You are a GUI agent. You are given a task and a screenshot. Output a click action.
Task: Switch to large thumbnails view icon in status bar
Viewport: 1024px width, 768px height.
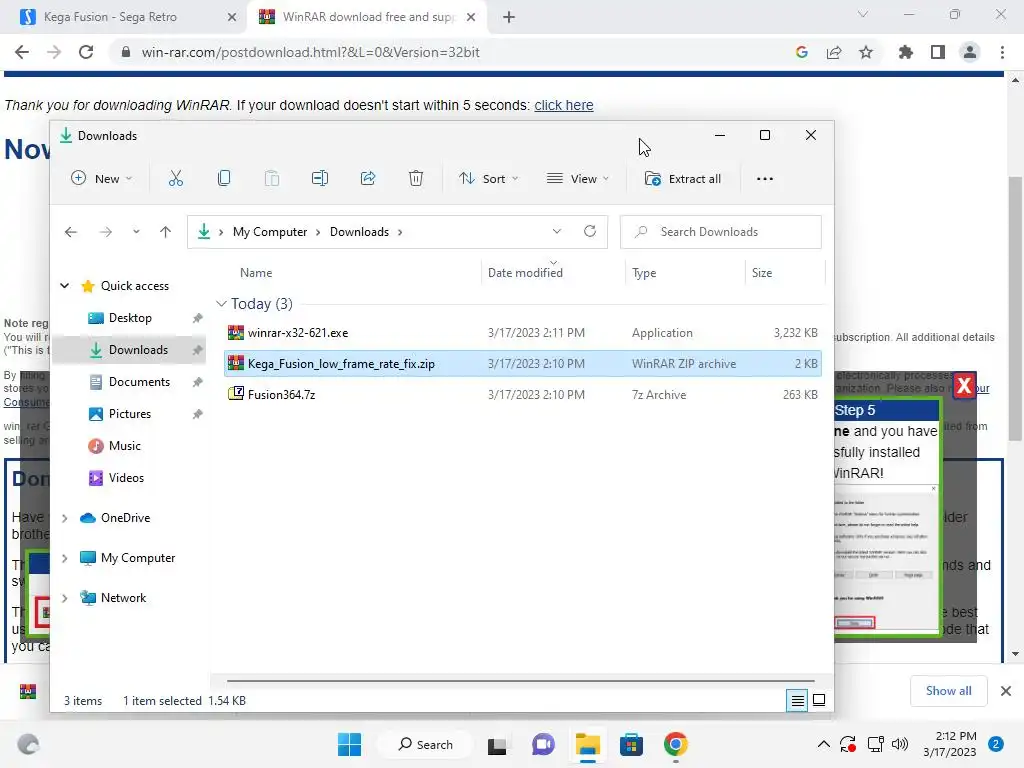(819, 701)
